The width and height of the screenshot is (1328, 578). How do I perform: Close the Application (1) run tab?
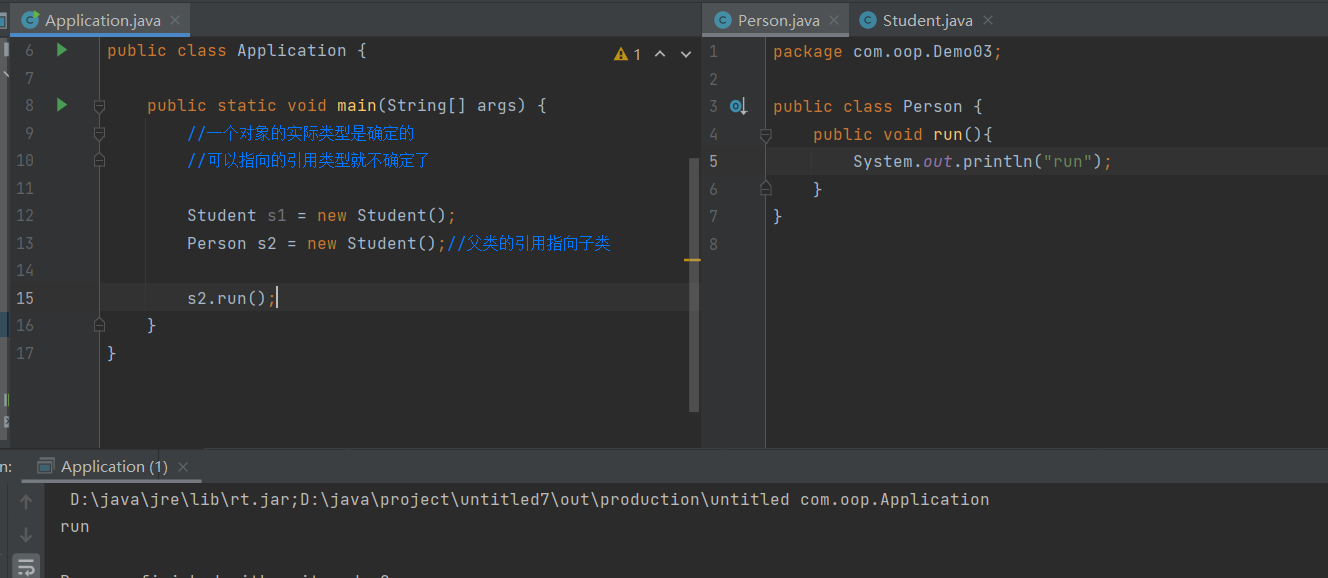183,467
